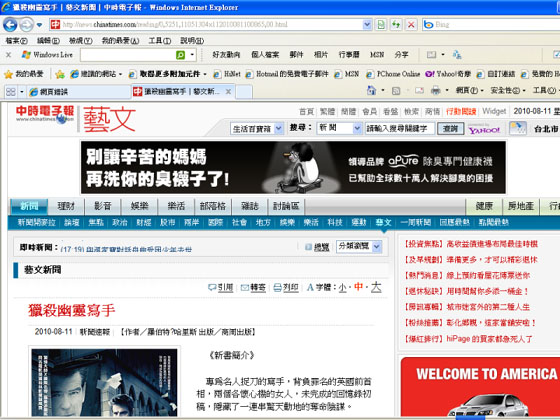Click the add to favorites bar star icon
The image size is (560, 420).
pyautogui.click(x=60, y=74)
